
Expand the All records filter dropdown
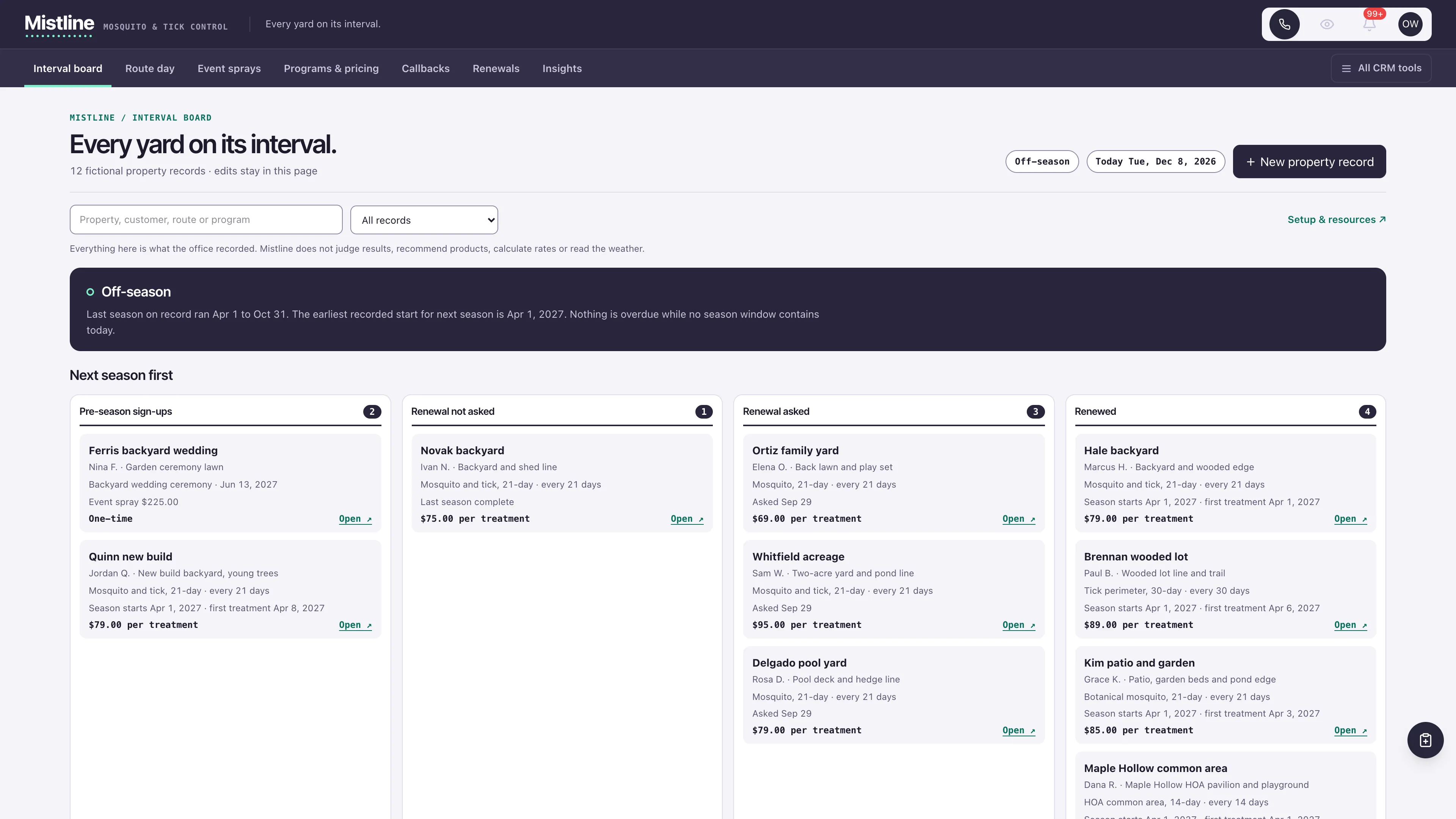click(424, 220)
